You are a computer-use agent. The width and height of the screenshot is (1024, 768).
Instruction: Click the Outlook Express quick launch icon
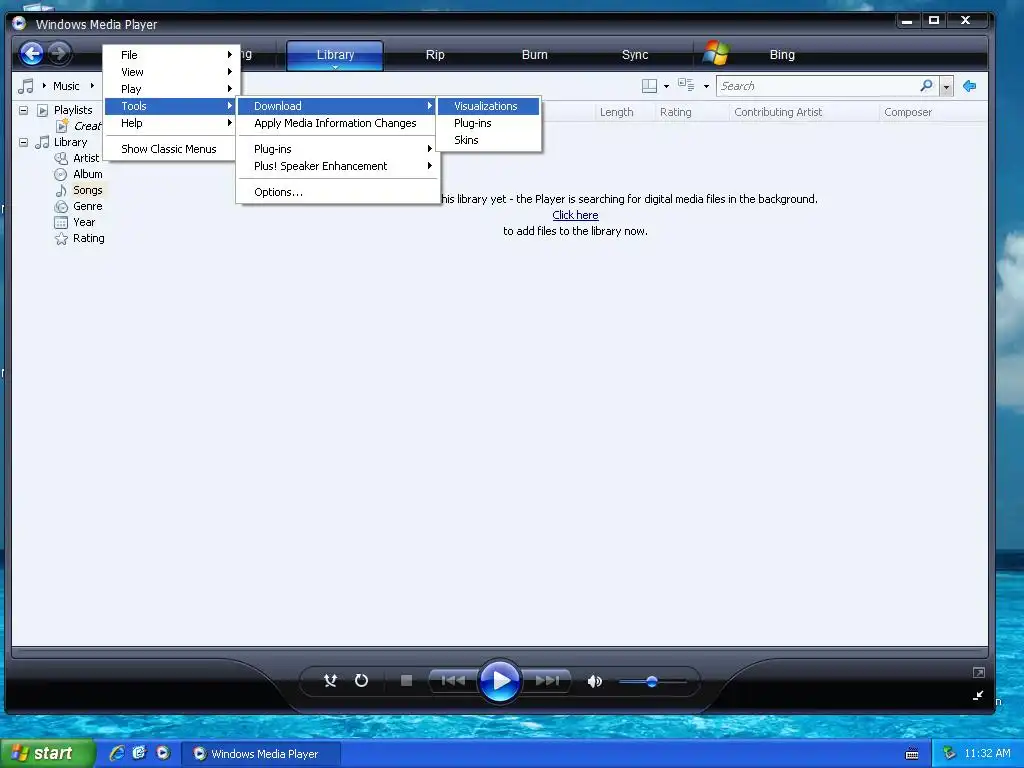140,753
